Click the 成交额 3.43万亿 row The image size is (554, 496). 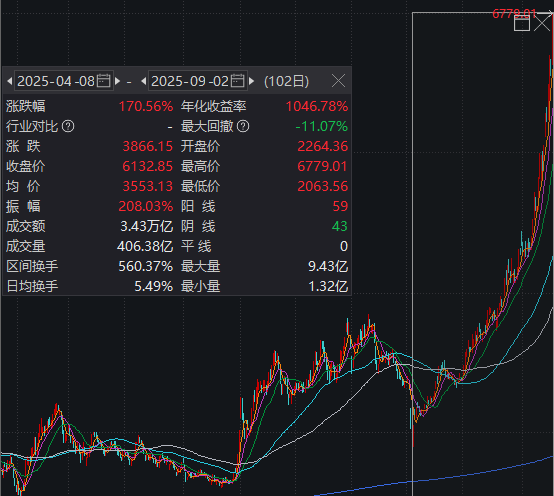(89, 226)
